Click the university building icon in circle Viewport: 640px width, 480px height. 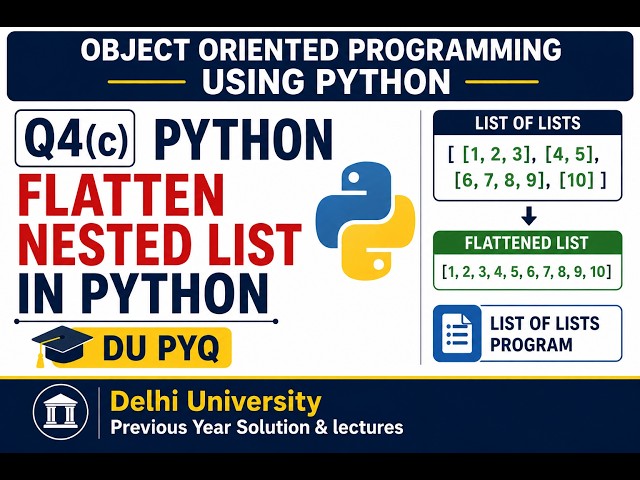pyautogui.click(x=60, y=412)
